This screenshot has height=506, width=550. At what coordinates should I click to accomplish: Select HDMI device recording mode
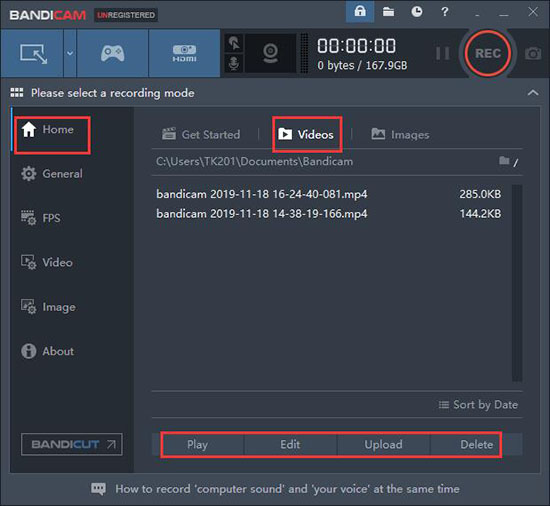184,53
